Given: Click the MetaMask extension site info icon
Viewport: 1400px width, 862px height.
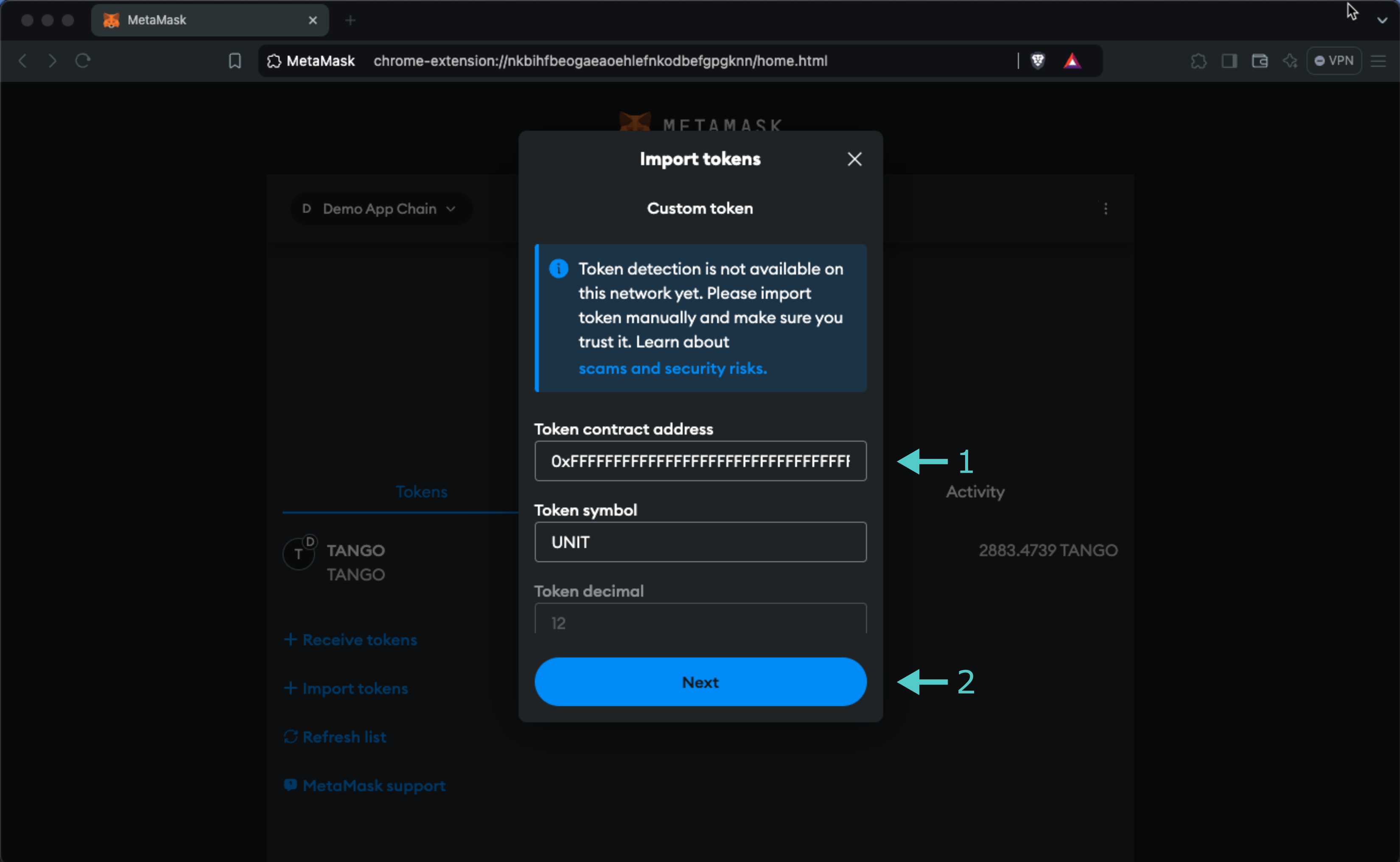Looking at the screenshot, I should 274,61.
